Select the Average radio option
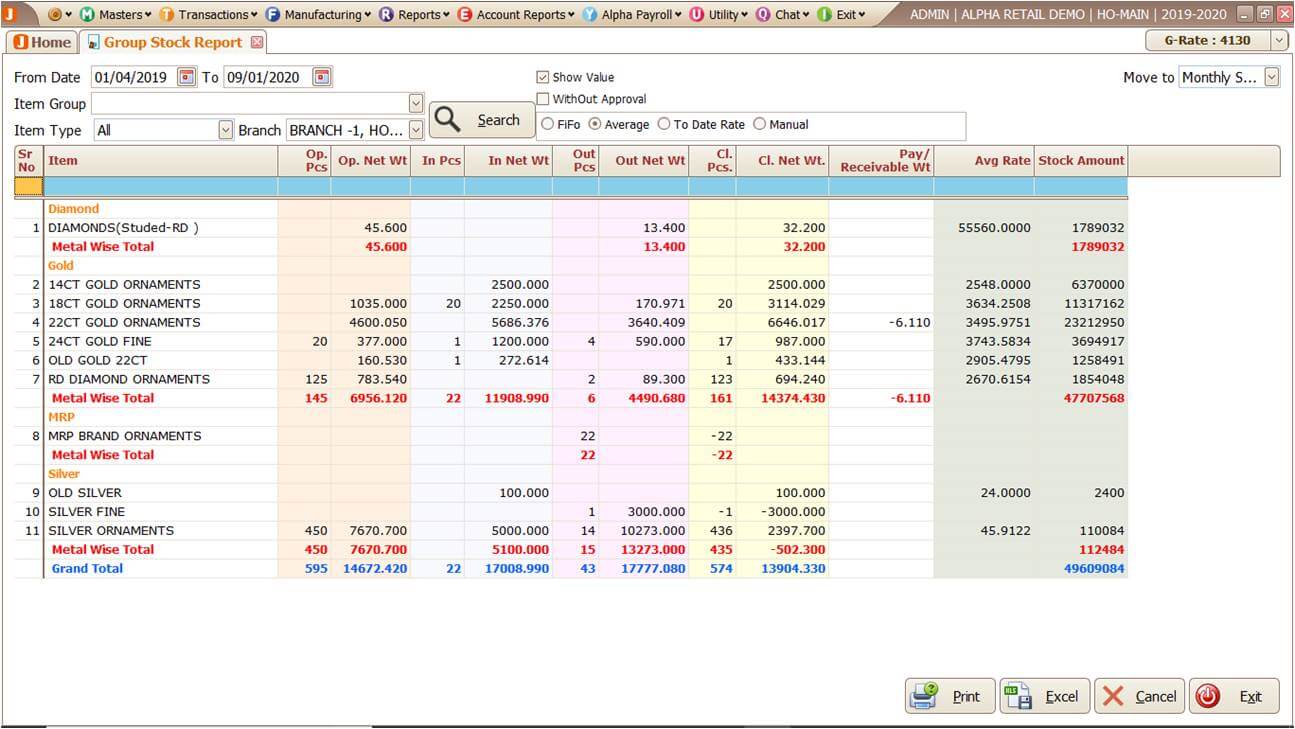Screen dimensions: 1295x729 tap(595, 124)
